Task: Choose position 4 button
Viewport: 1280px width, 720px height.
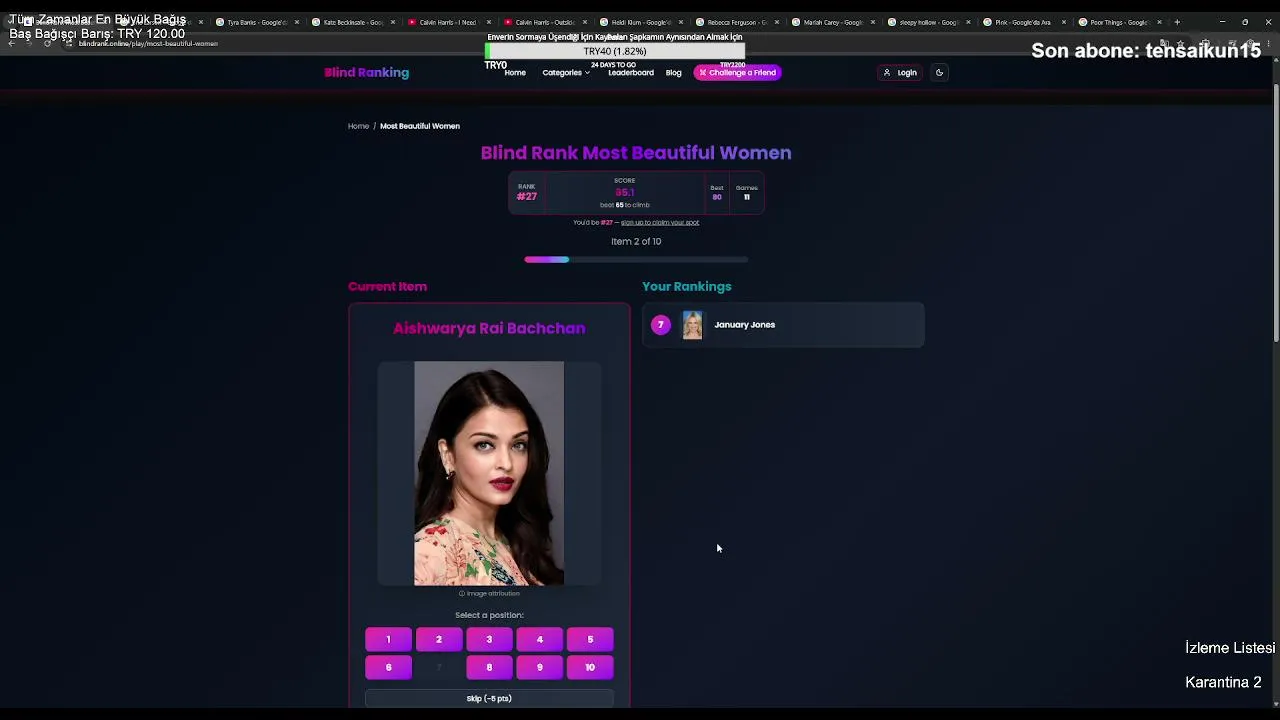Action: pyautogui.click(x=540, y=639)
